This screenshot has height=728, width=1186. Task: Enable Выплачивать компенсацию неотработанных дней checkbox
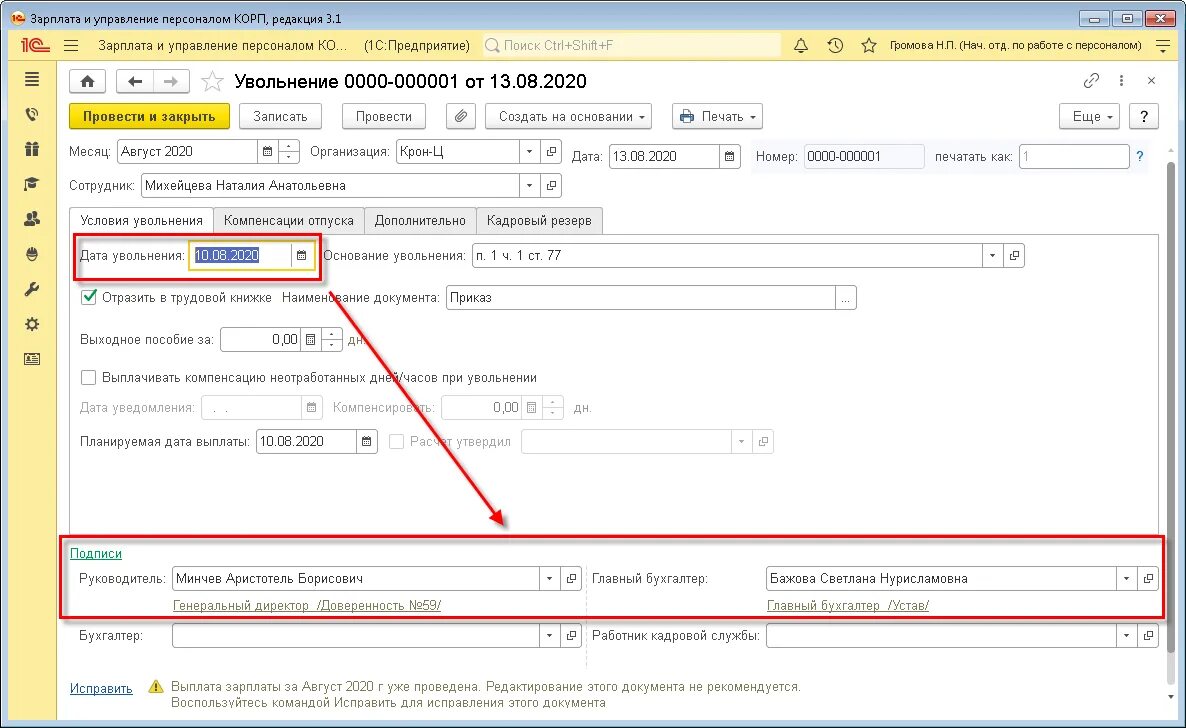click(x=88, y=377)
